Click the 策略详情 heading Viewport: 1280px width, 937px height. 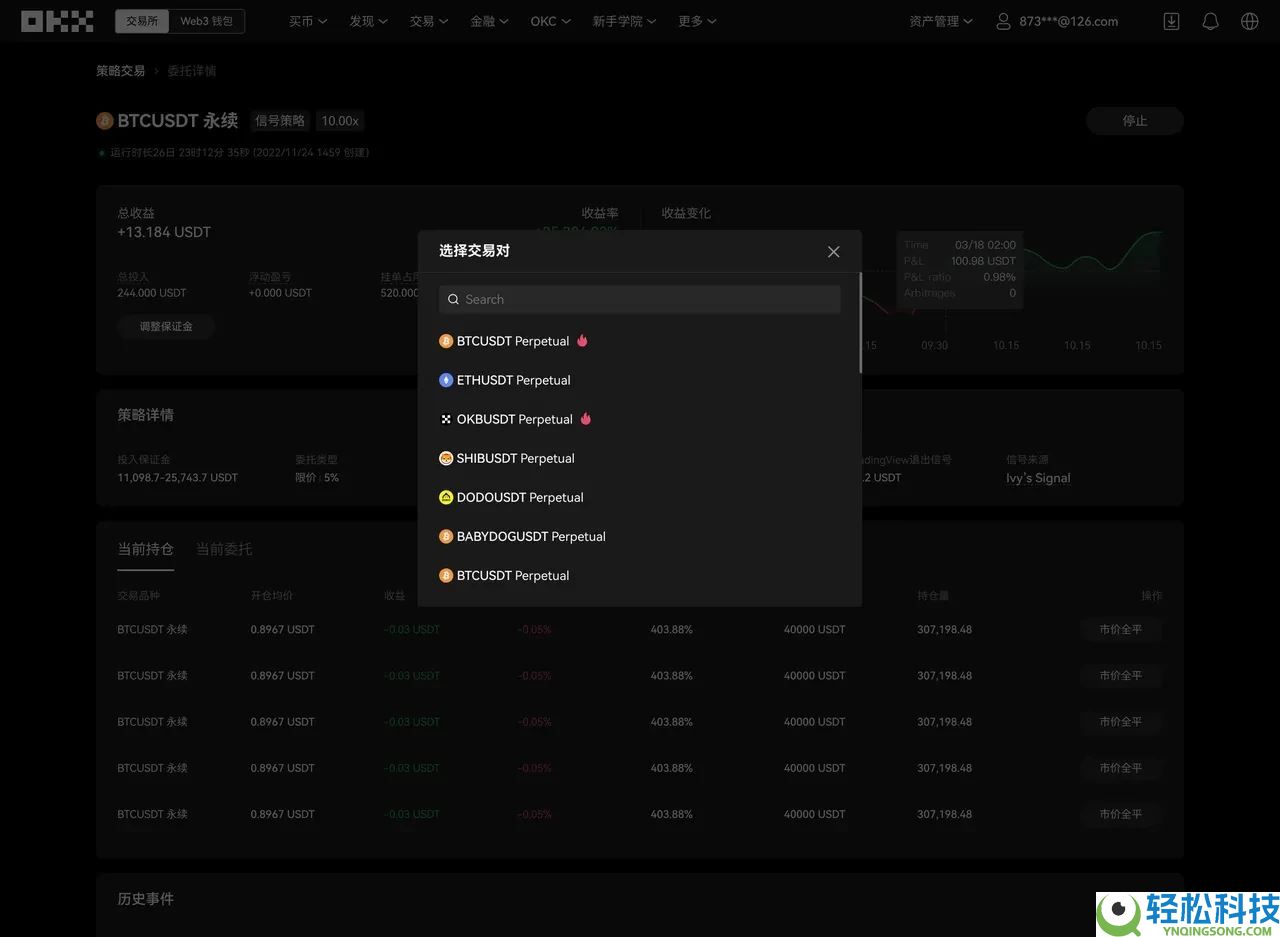tap(146, 415)
